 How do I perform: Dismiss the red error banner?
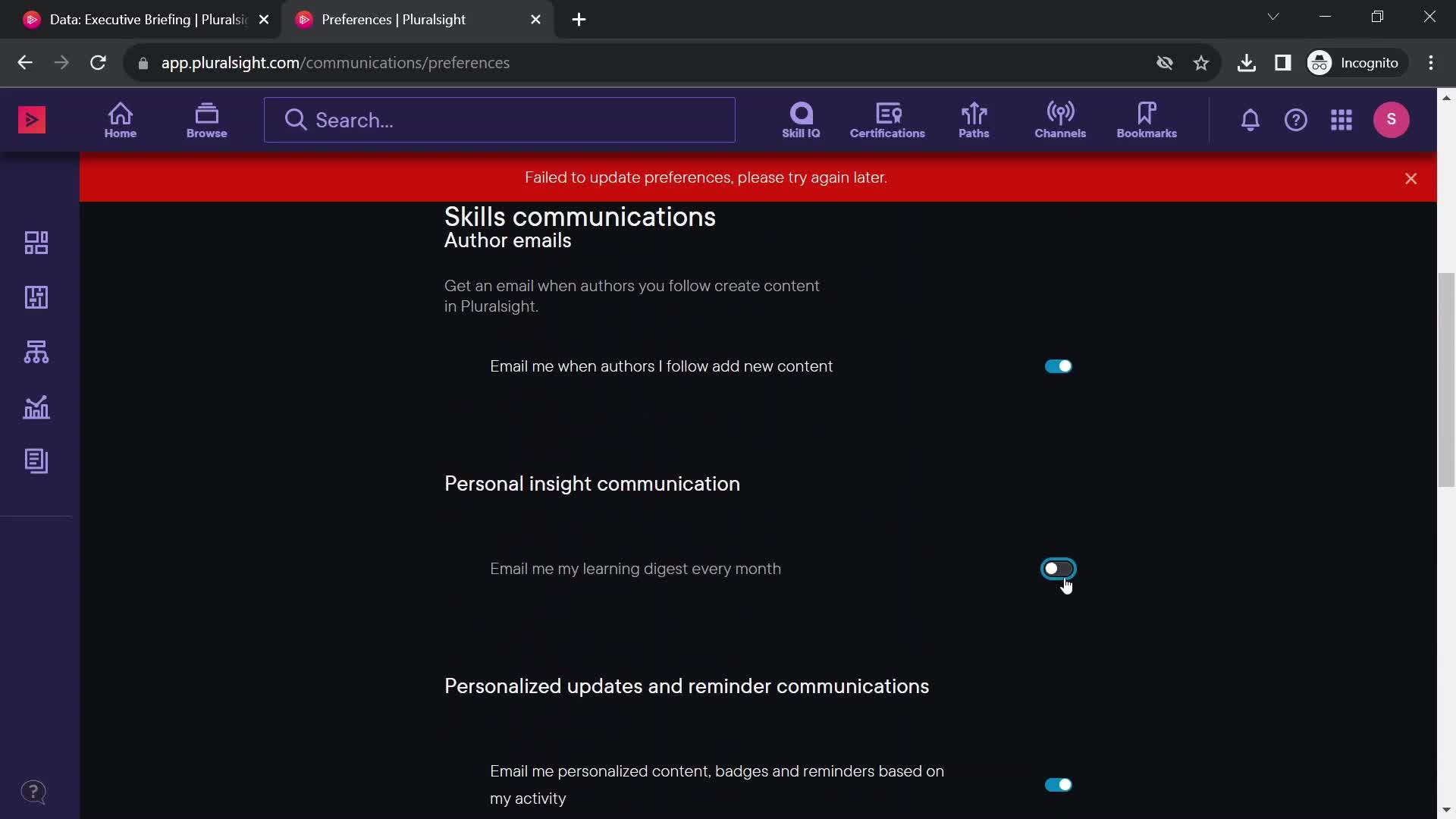coord(1411,178)
